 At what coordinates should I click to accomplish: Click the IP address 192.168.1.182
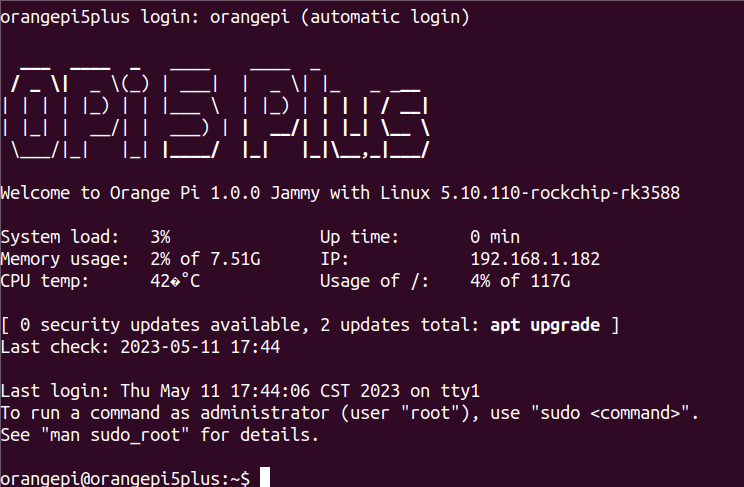(x=535, y=259)
